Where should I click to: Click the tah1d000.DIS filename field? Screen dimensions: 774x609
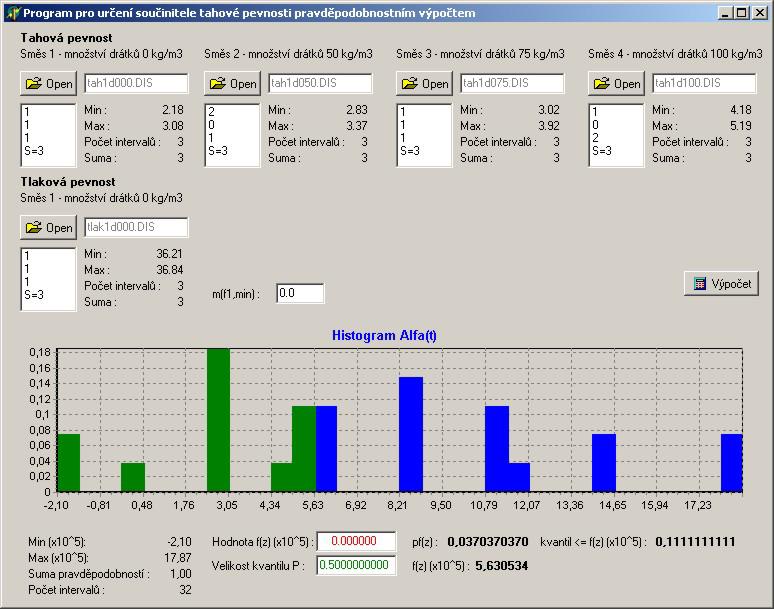tap(136, 83)
